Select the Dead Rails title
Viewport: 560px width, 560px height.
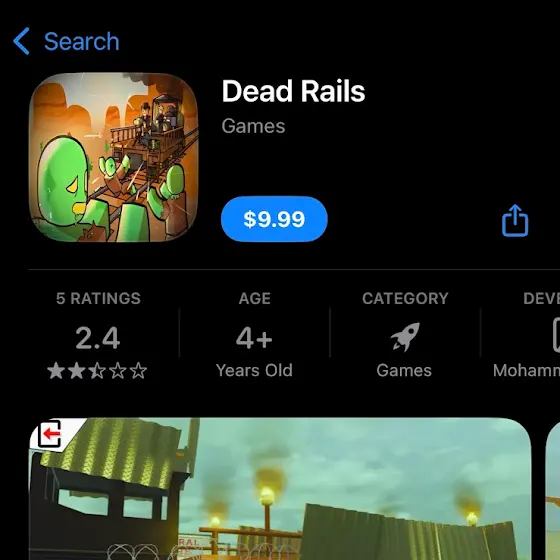tap(293, 91)
